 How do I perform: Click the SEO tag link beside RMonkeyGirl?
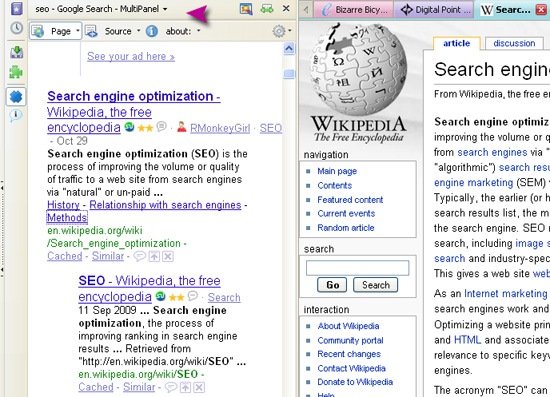[x=270, y=128]
